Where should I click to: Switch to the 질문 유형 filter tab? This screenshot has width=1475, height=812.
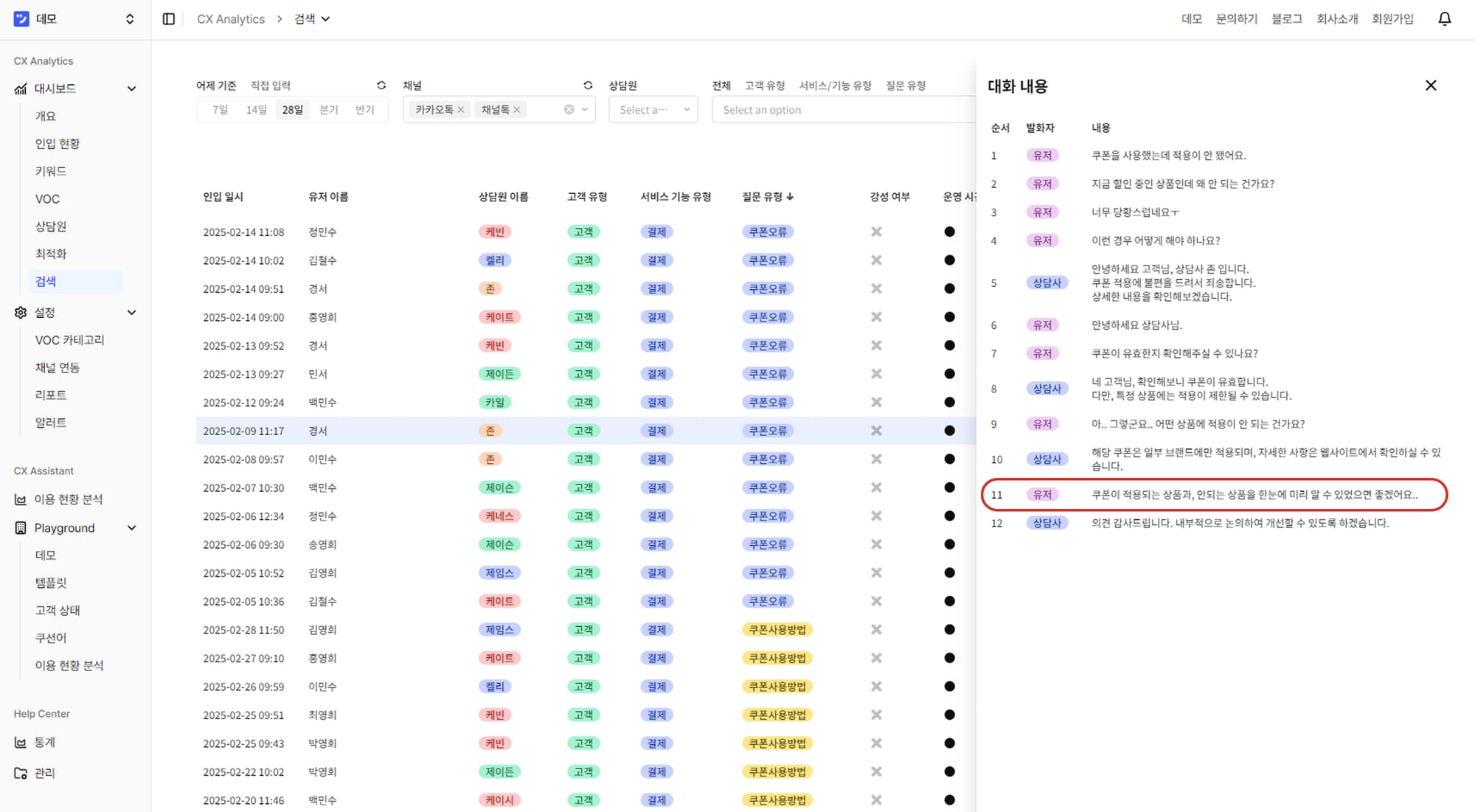click(x=907, y=85)
